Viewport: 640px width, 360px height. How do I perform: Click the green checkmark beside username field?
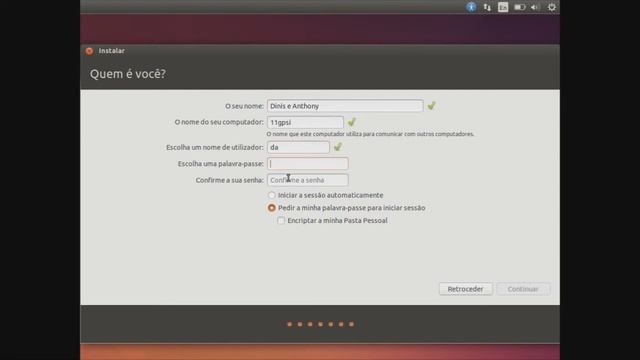(338, 147)
